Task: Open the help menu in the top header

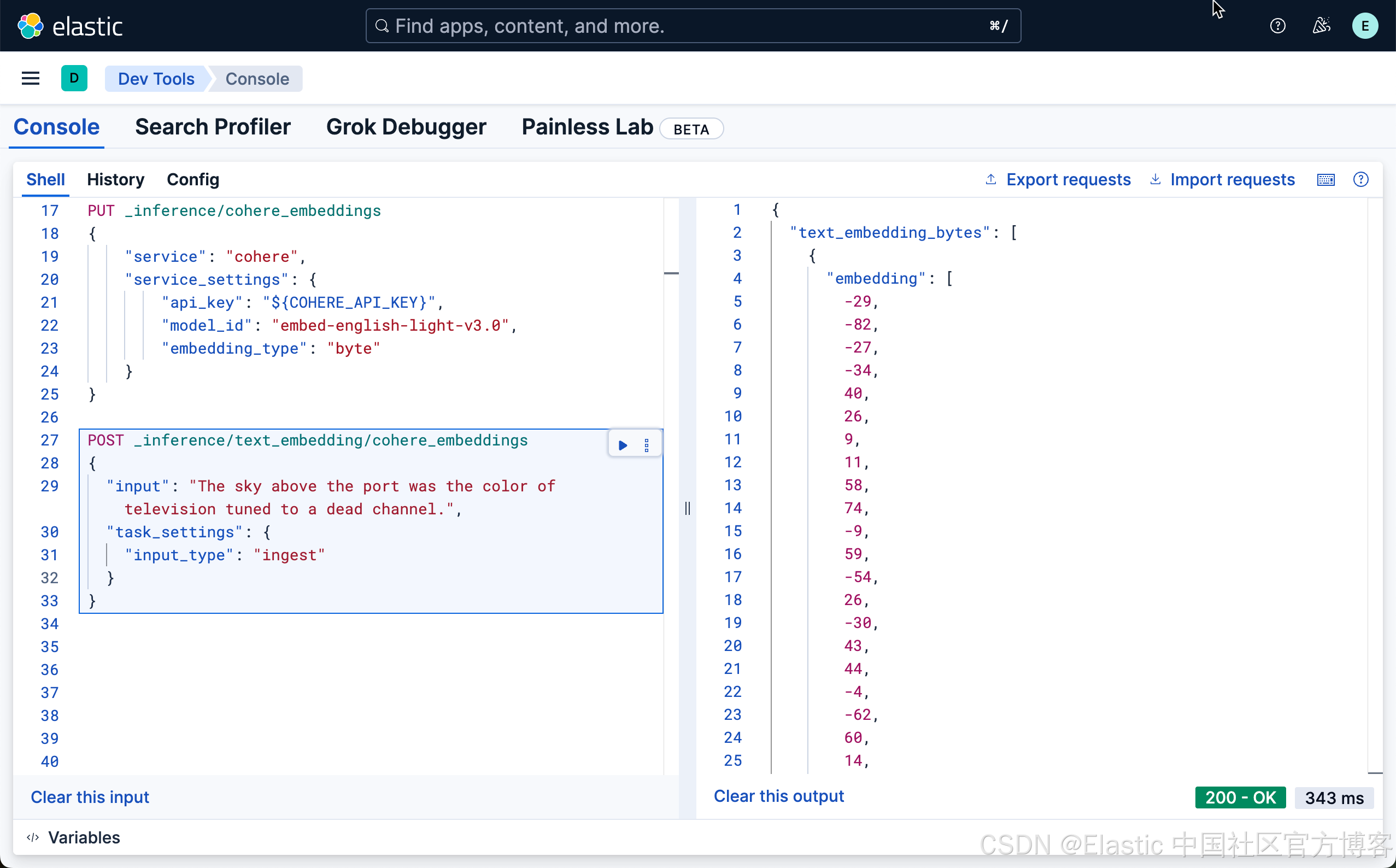Action: coord(1277,26)
